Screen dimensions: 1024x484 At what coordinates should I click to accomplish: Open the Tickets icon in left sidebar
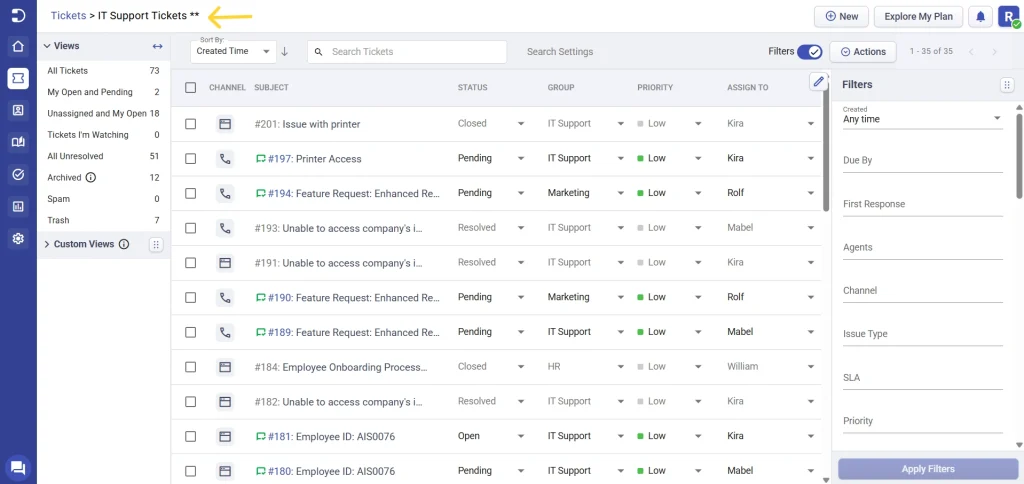(x=18, y=78)
